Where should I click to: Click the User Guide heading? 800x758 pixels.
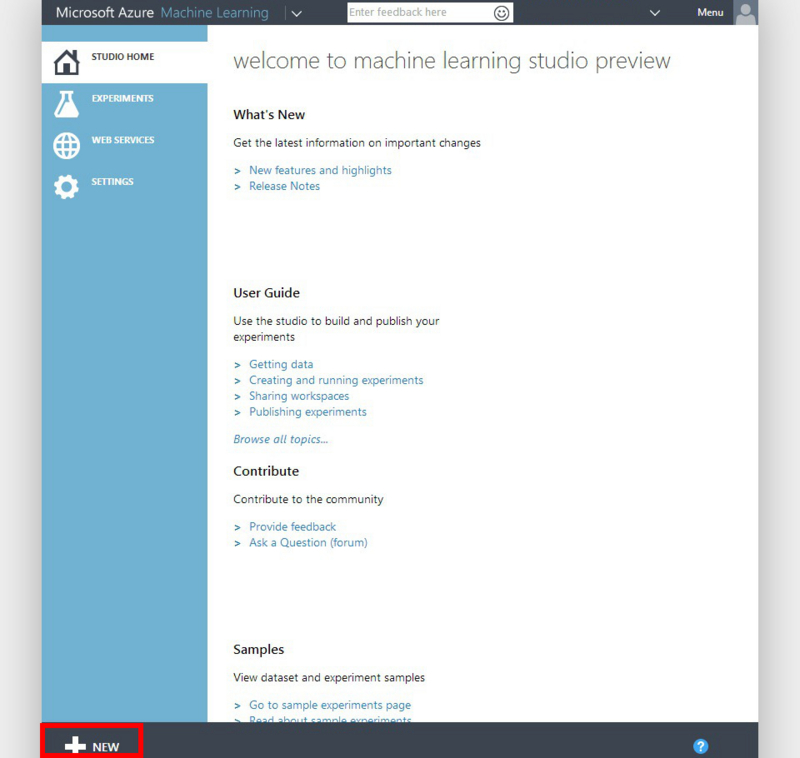(x=266, y=293)
